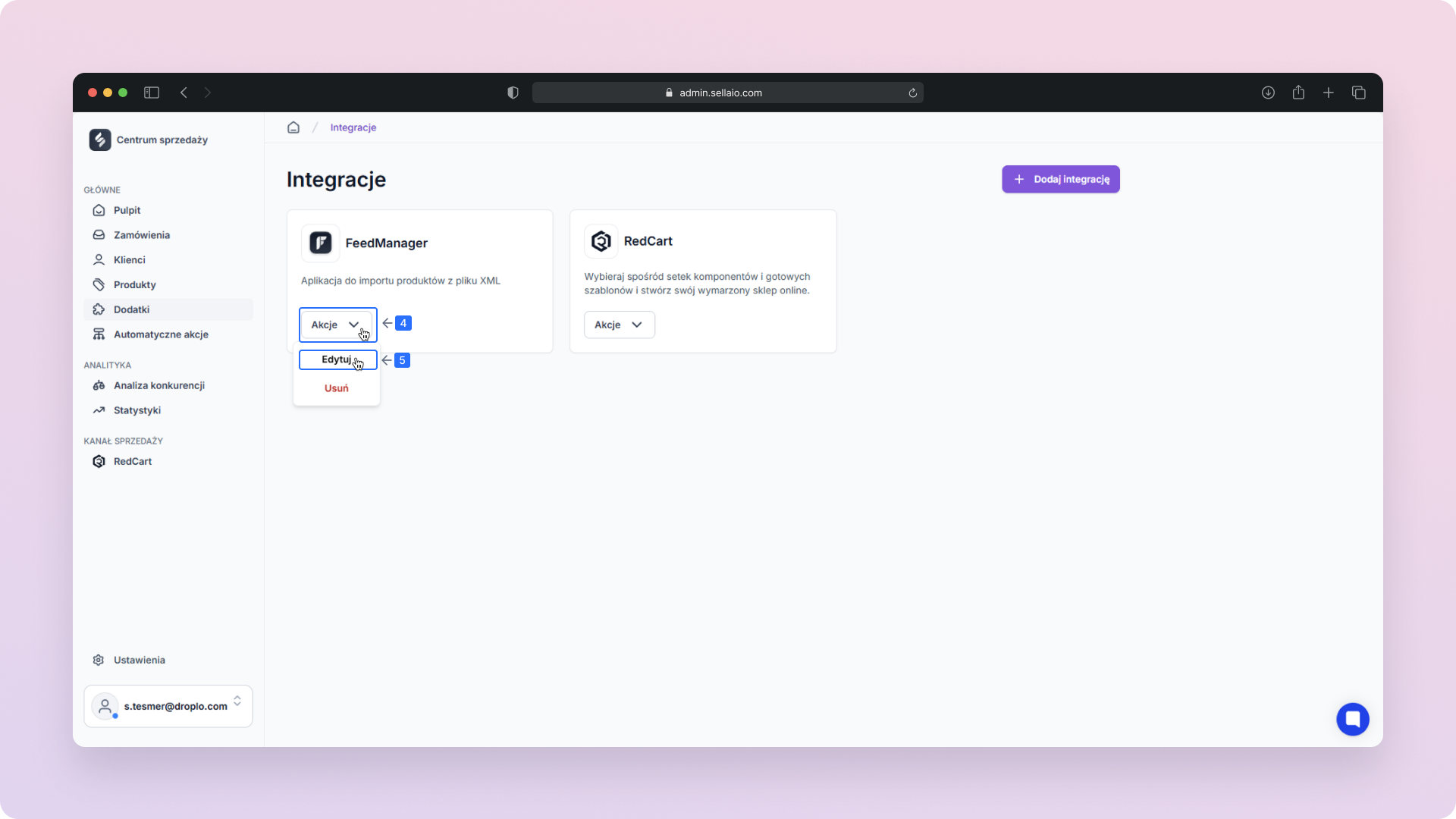Choose Edytuj from the dropdown menu
Image resolution: width=1456 pixels, height=819 pixels.
(337, 359)
